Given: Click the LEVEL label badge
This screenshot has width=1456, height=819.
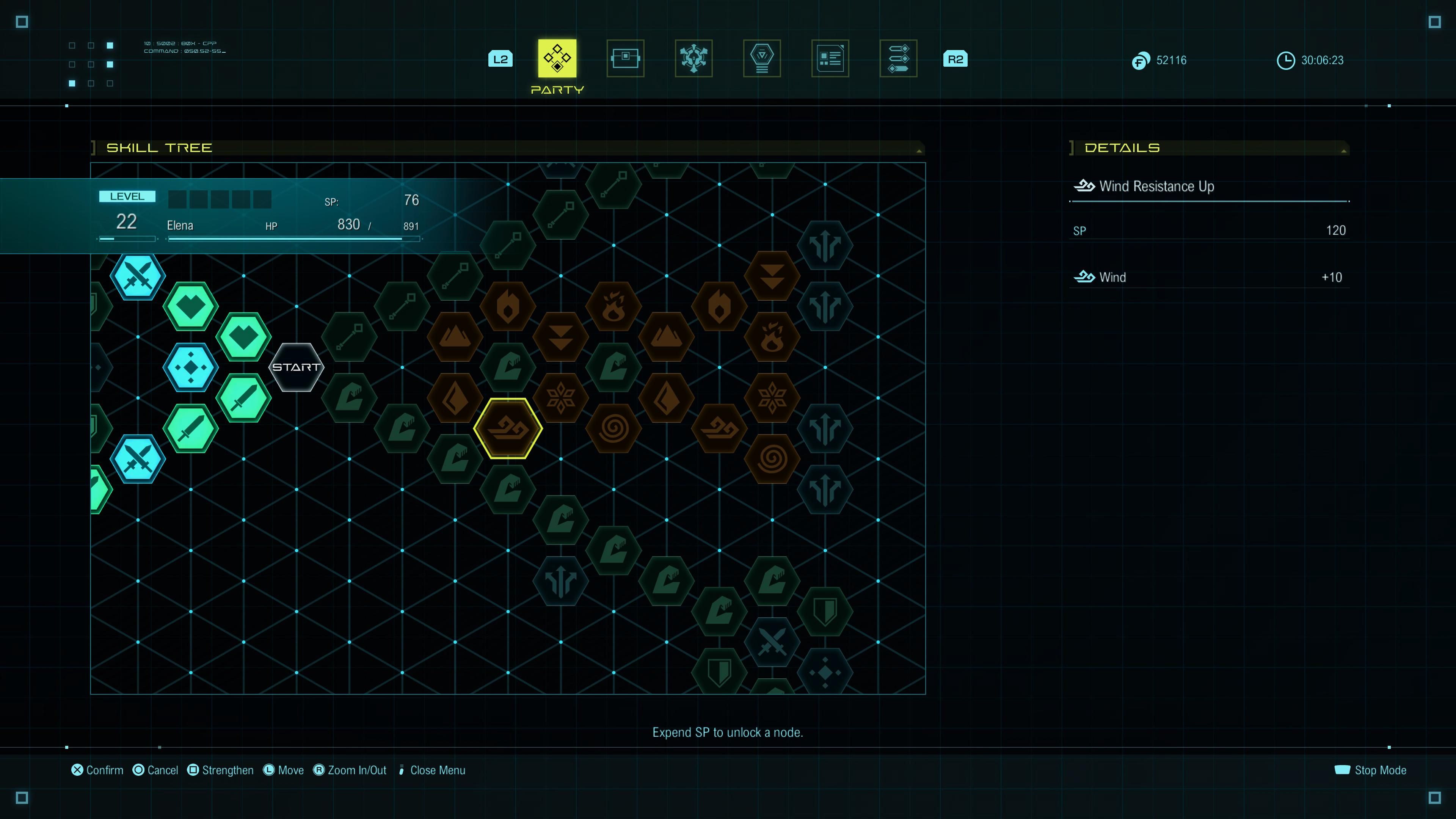Looking at the screenshot, I should pyautogui.click(x=127, y=196).
